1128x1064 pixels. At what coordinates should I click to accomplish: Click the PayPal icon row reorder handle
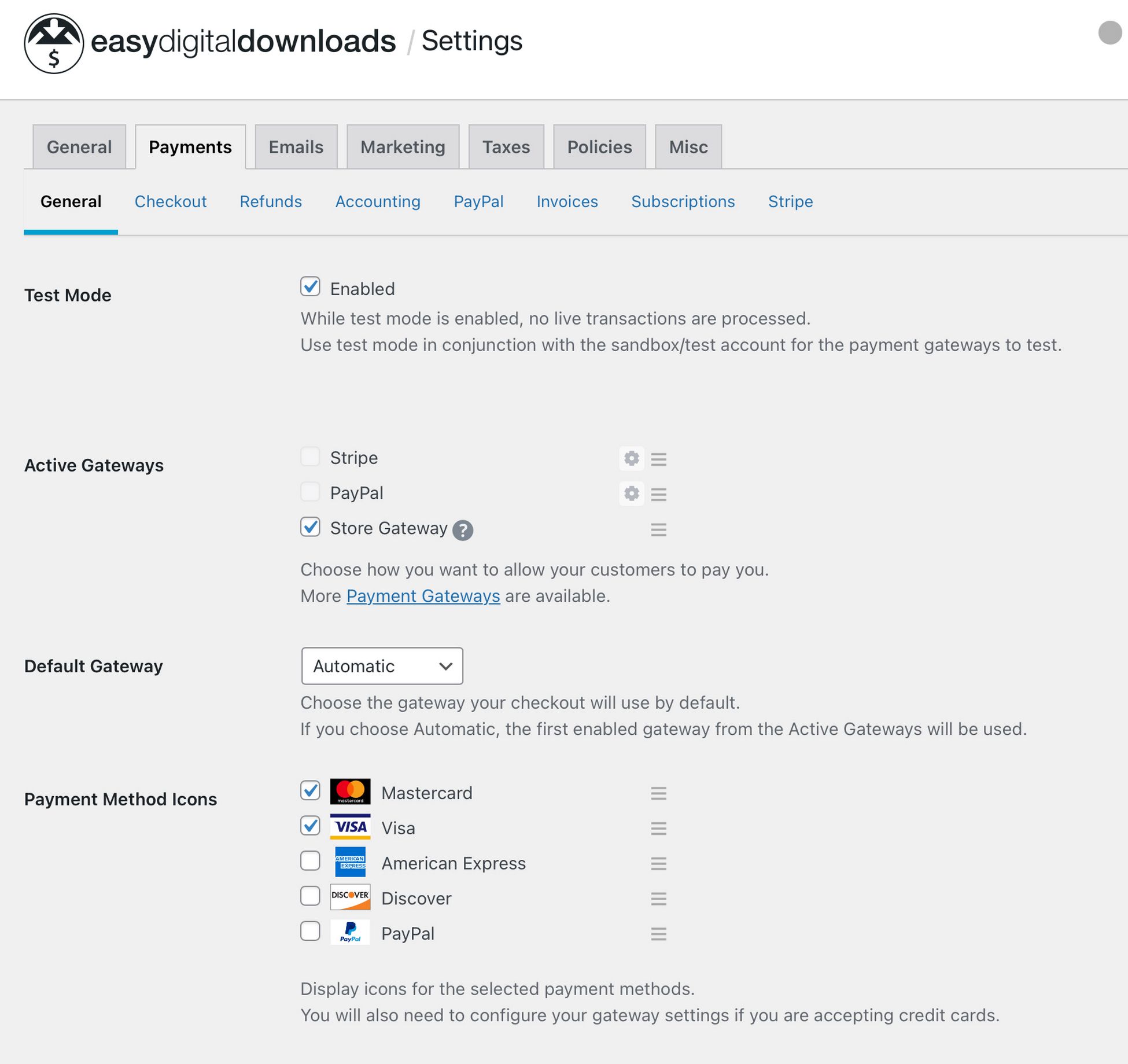click(658, 934)
